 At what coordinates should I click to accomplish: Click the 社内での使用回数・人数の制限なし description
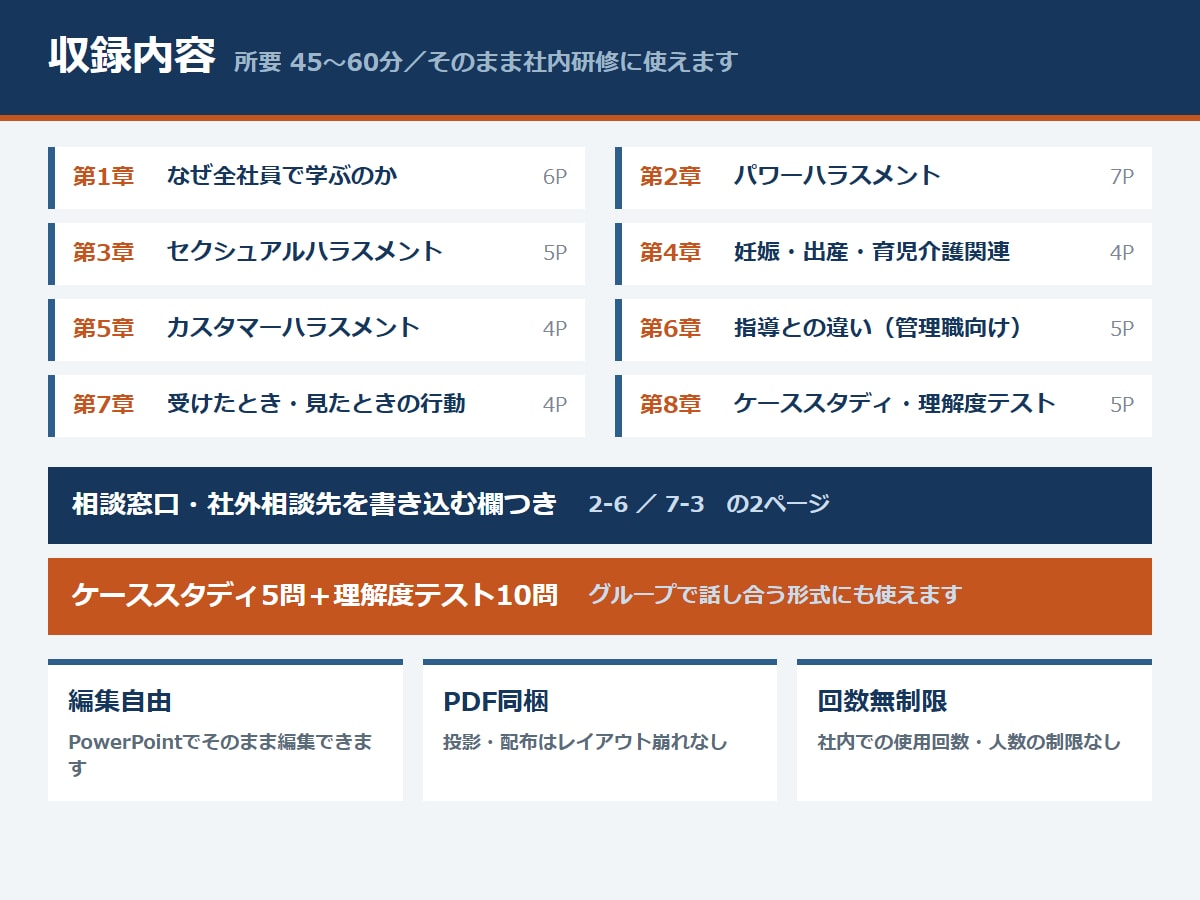[x=969, y=743]
